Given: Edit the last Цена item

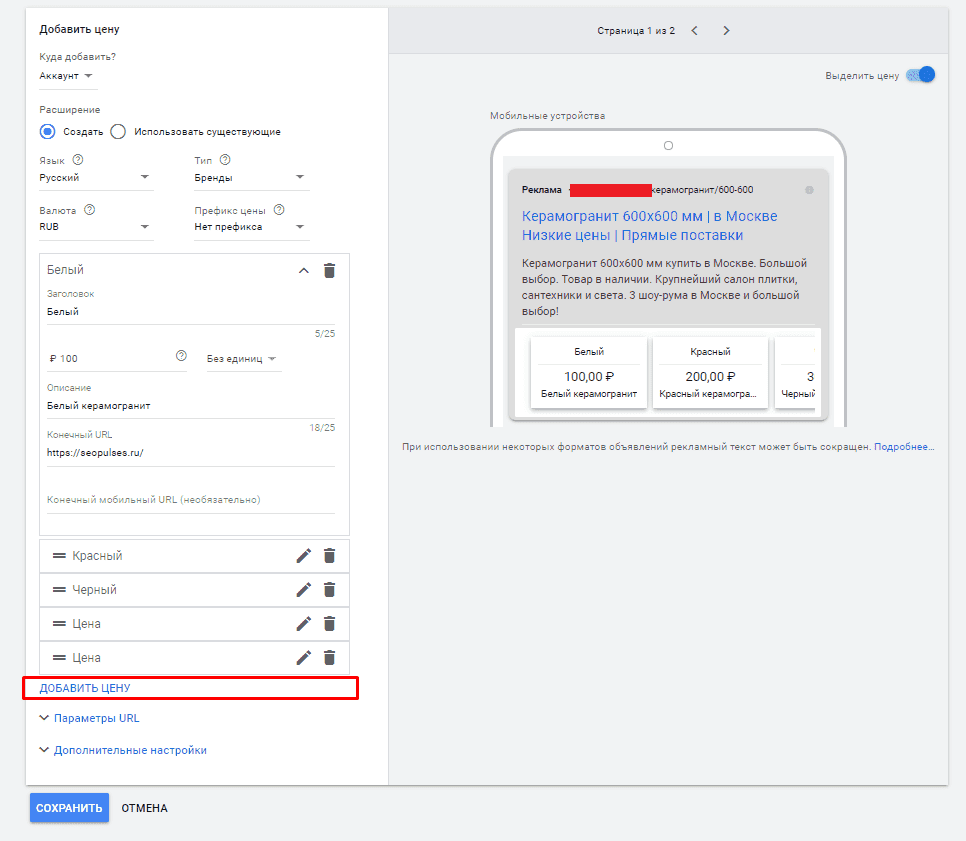Looking at the screenshot, I should [304, 657].
